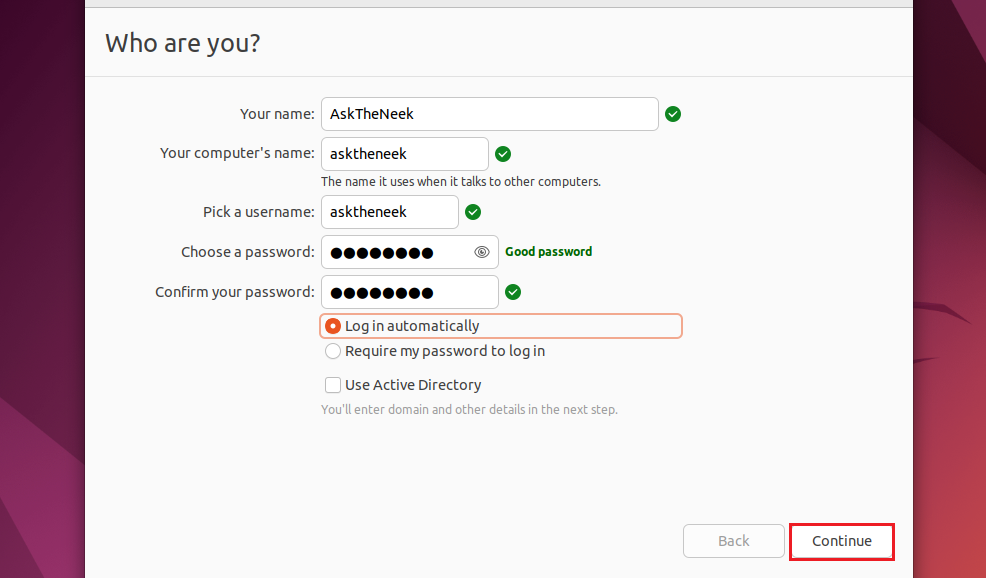This screenshot has height=578, width=986.
Task: Click the username validation checkmark
Action: (x=472, y=212)
